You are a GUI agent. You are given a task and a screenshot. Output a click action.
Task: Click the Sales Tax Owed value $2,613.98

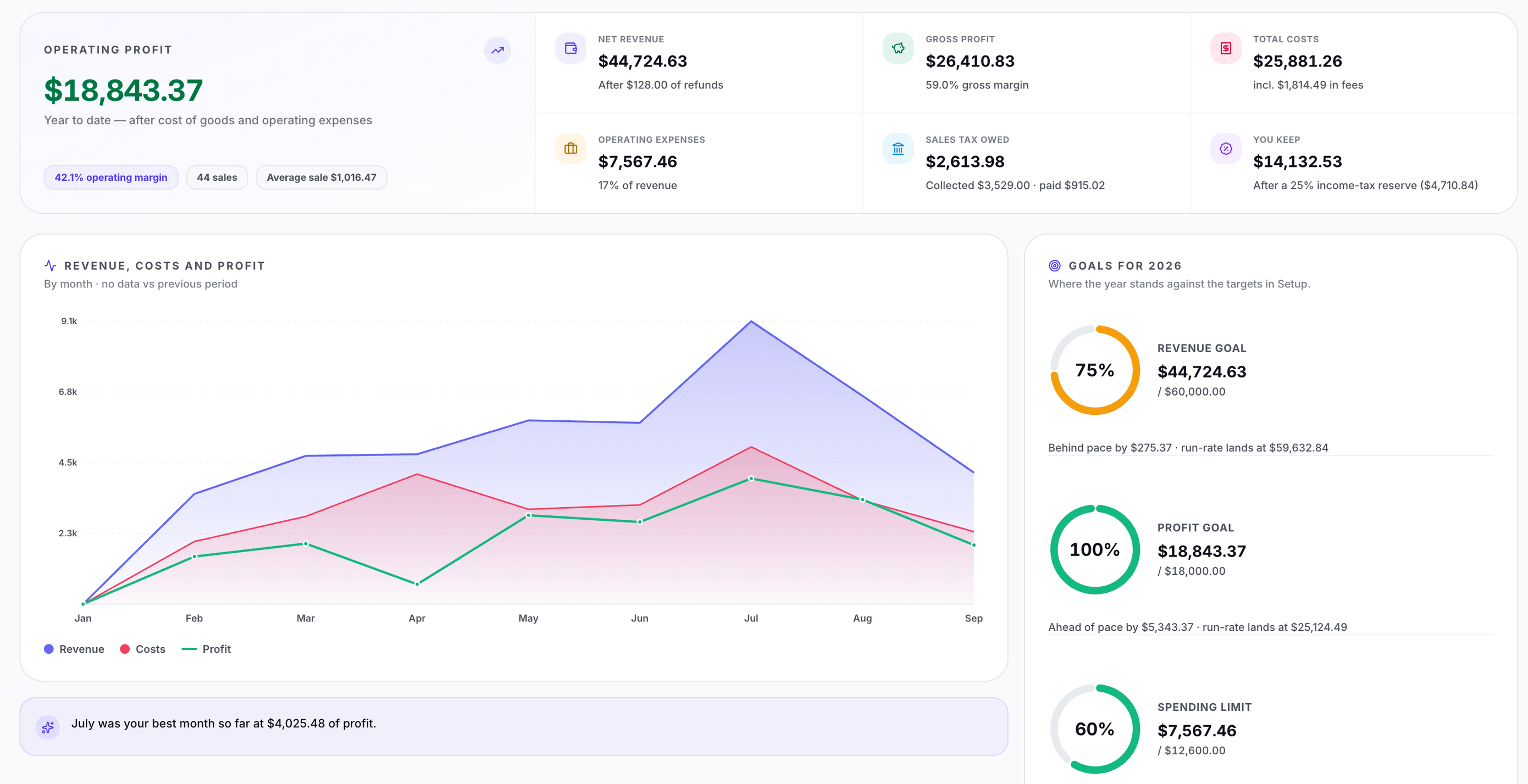coord(965,162)
